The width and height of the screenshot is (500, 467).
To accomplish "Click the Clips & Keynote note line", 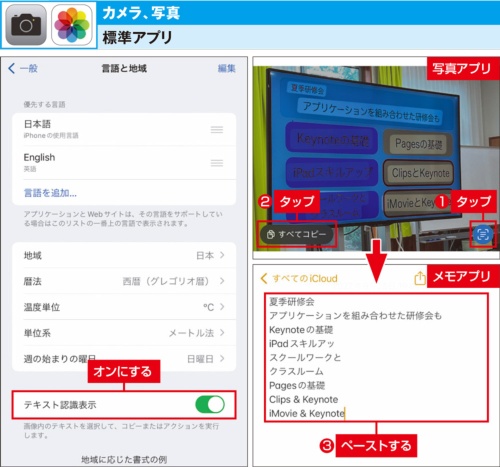I will [304, 399].
